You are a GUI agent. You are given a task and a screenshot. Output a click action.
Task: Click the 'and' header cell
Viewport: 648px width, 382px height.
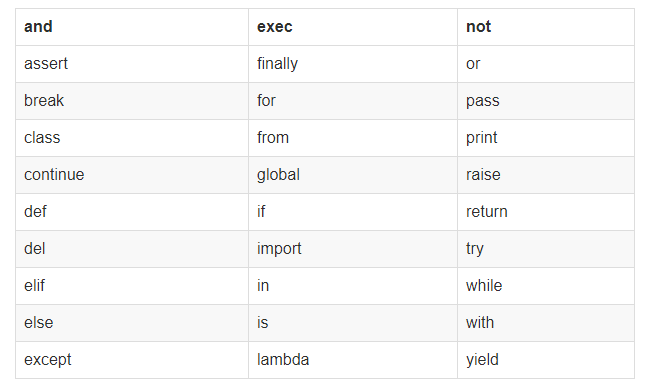(x=132, y=27)
